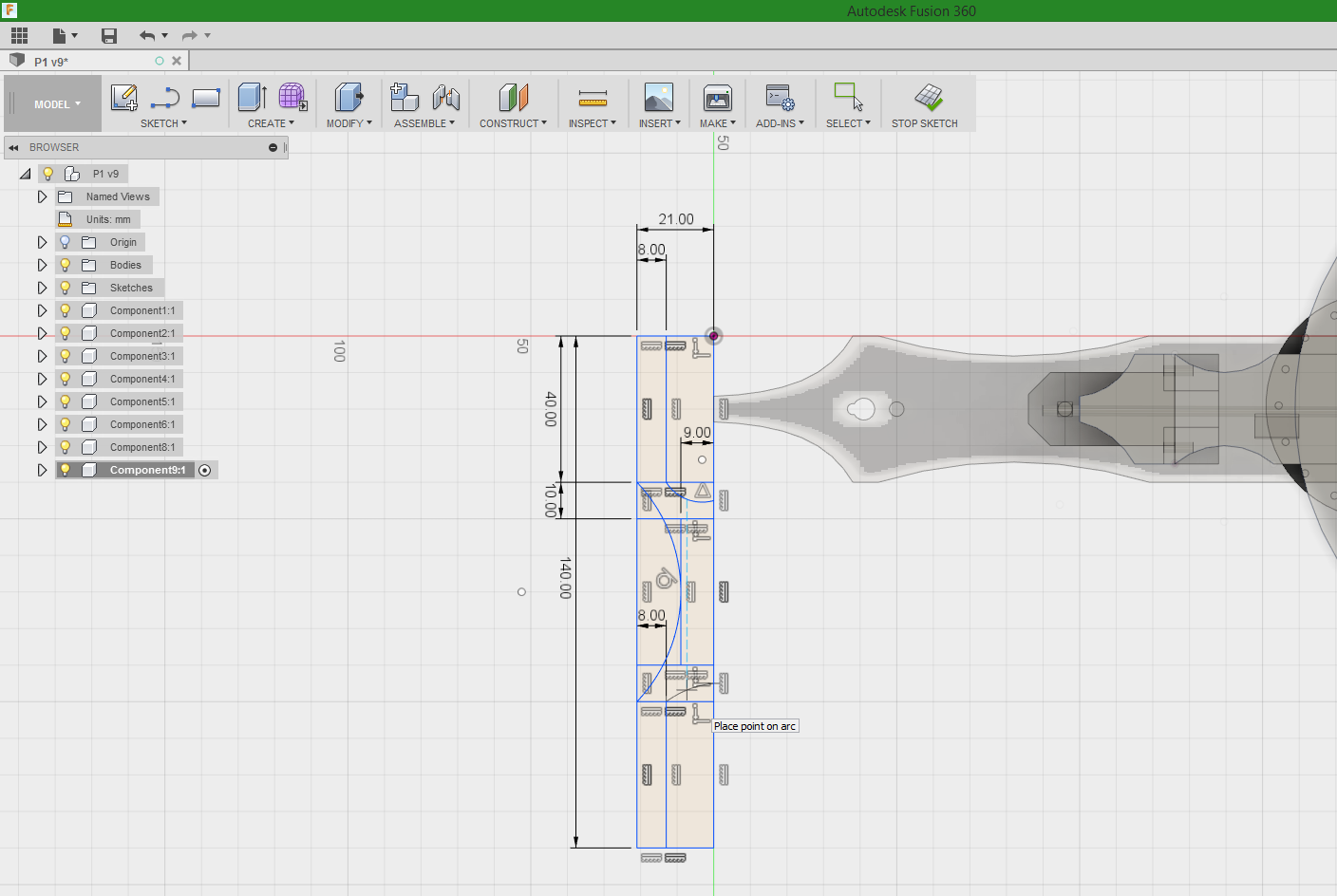Select the Add-Ins scripts tool
Screen dimensions: 1337x896
pos(780,98)
